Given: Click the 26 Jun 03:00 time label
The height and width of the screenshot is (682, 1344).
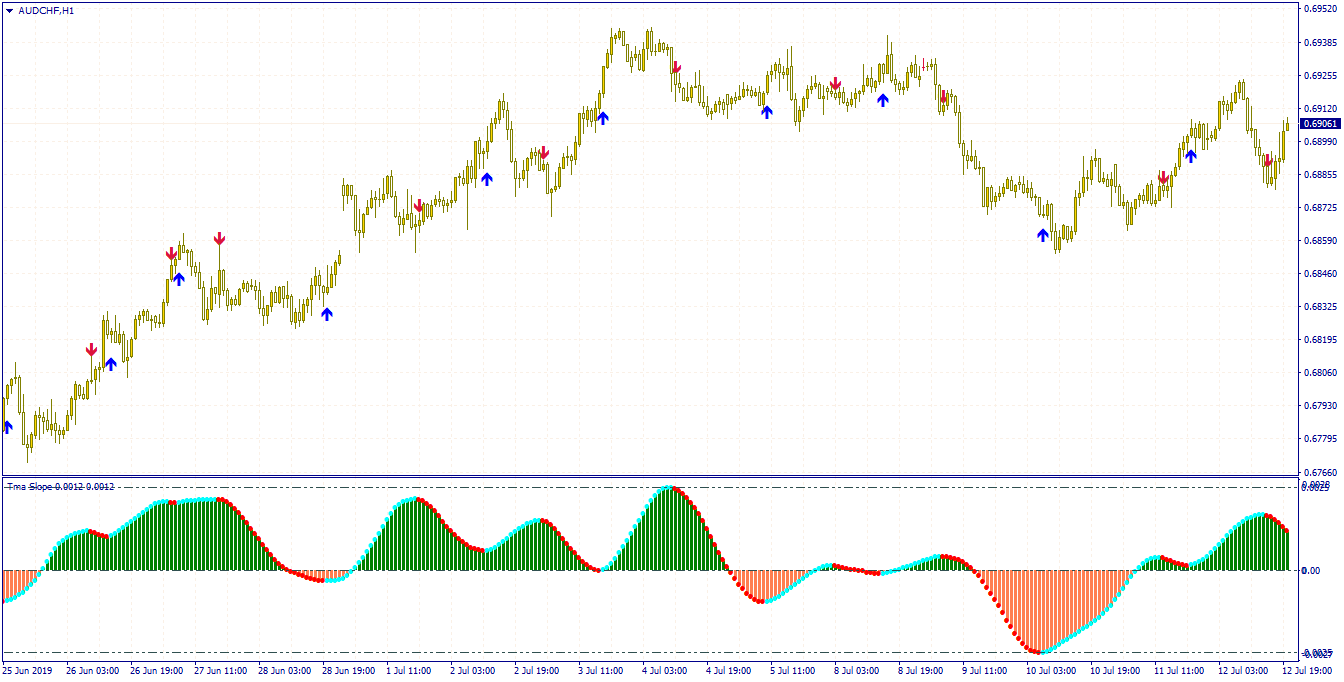Looking at the screenshot, I should 93,671.
